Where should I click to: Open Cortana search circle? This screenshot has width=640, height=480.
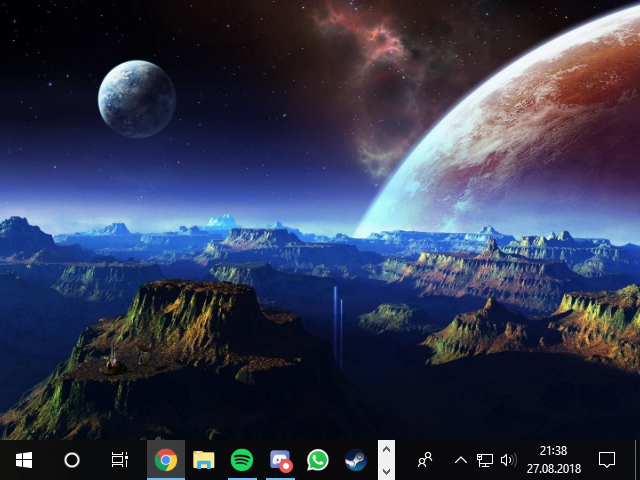click(72, 460)
